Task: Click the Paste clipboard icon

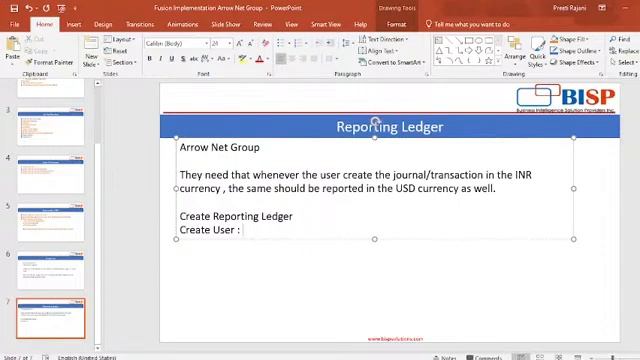Action: 13,45
